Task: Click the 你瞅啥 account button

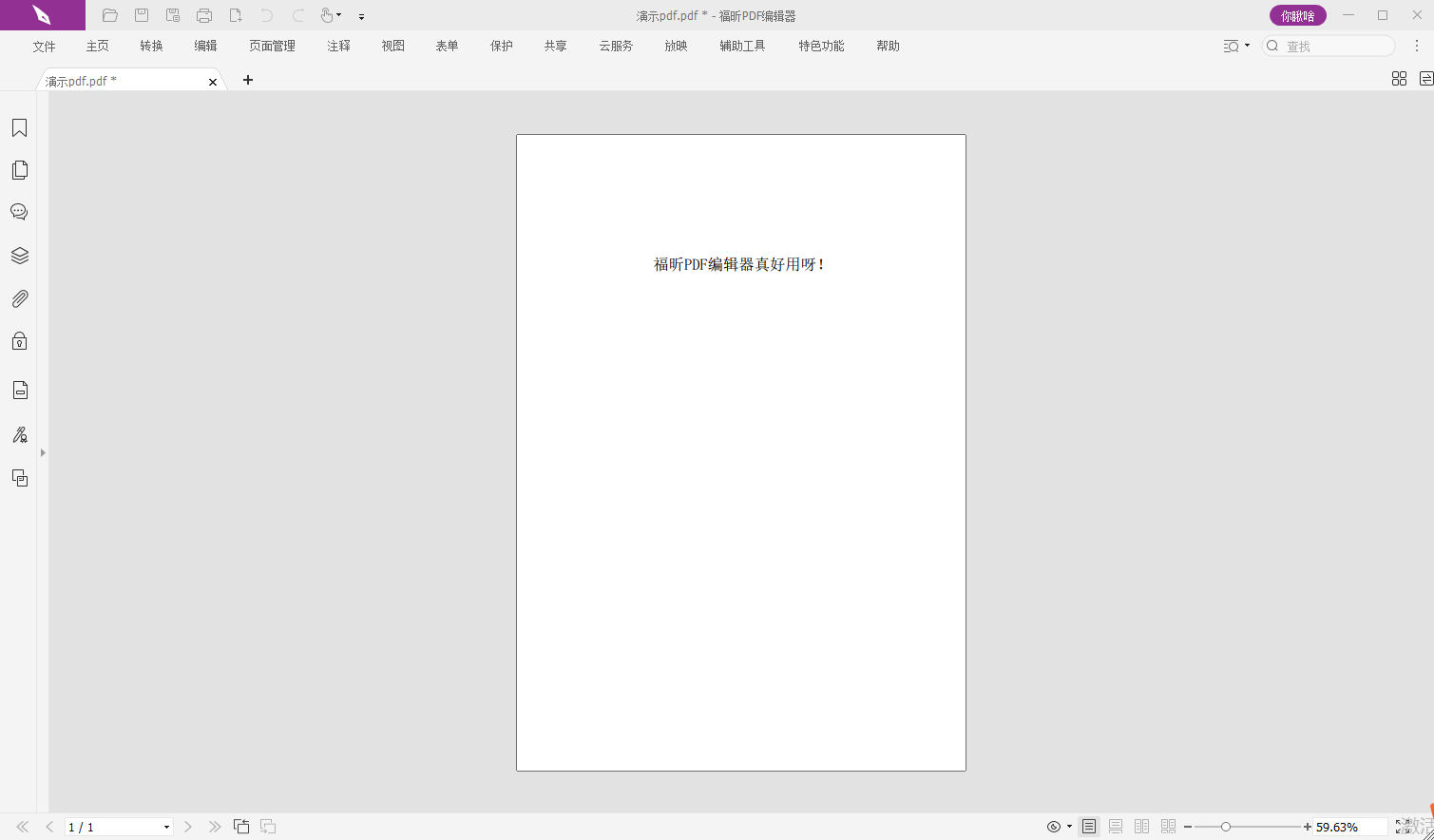Action: [1297, 15]
